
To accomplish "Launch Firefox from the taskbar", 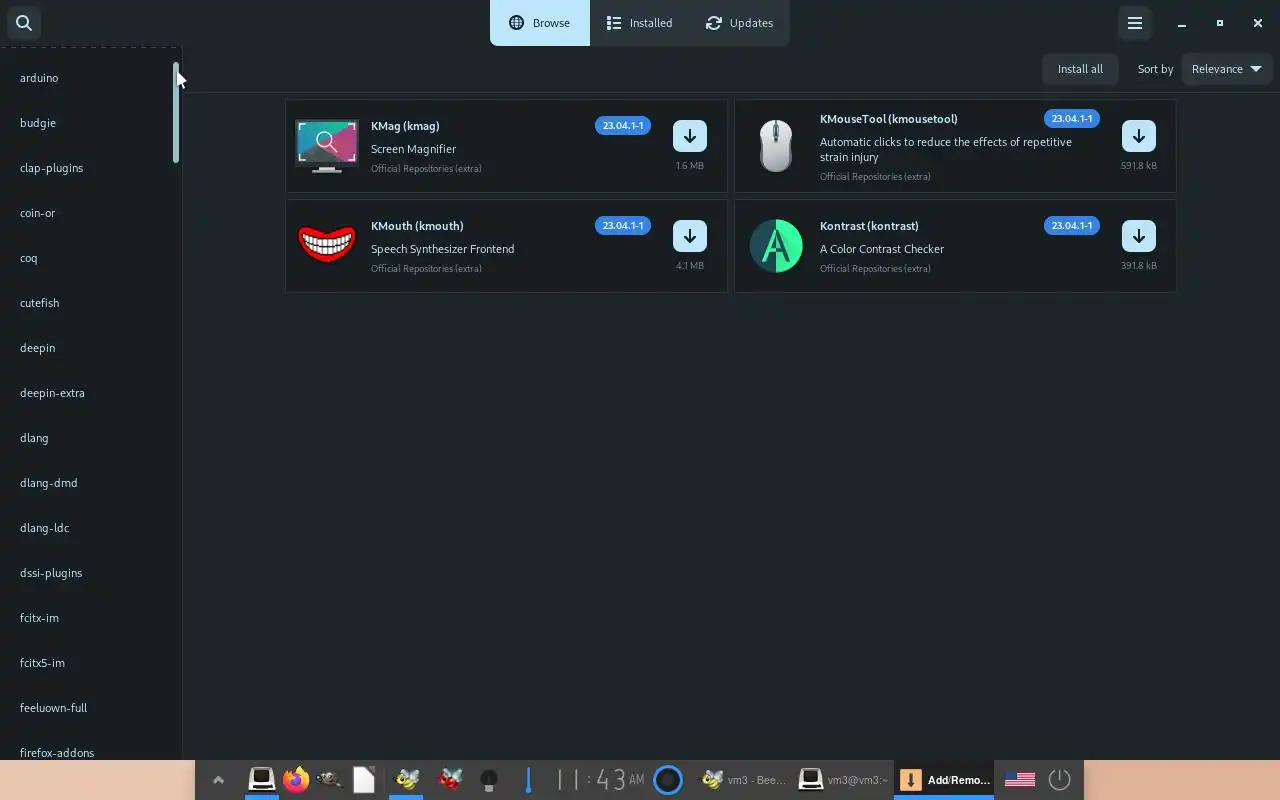I will coord(296,779).
